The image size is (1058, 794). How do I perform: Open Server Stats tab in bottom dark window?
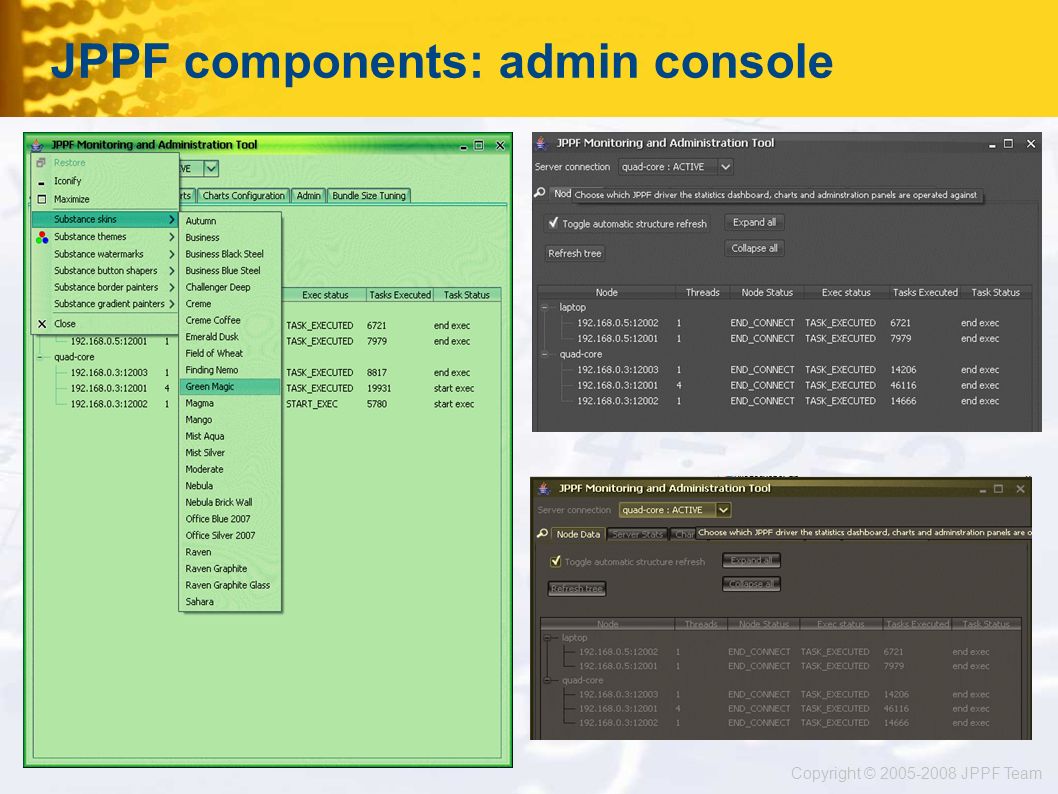coord(638,534)
